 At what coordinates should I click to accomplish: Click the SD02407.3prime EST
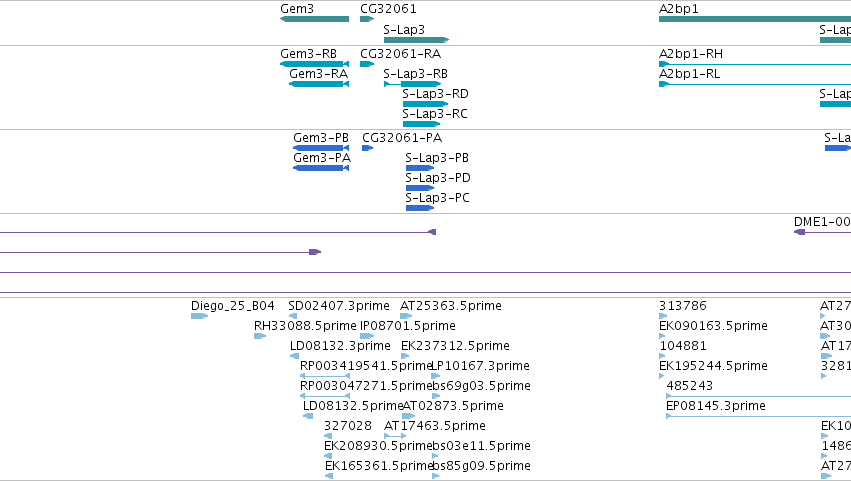pyautogui.click(x=293, y=316)
